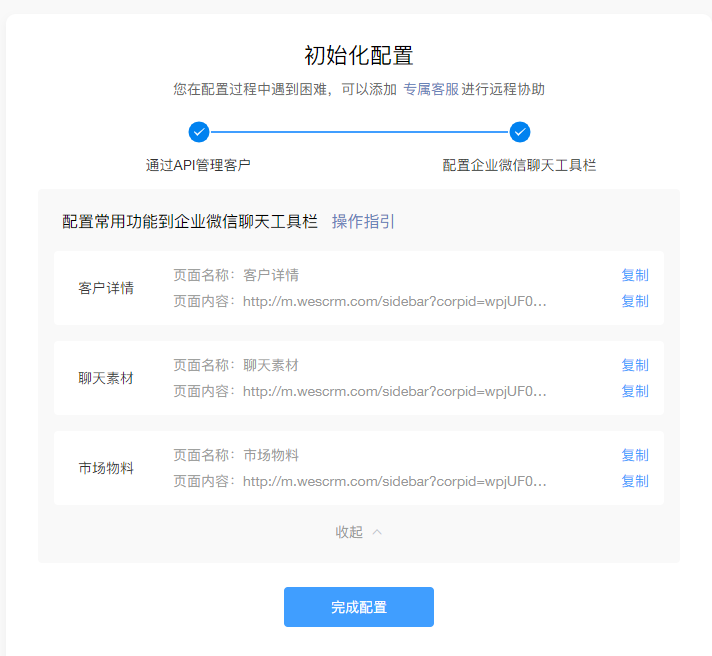Click the 收起 collapse text
712x656 pixels.
pos(349,532)
